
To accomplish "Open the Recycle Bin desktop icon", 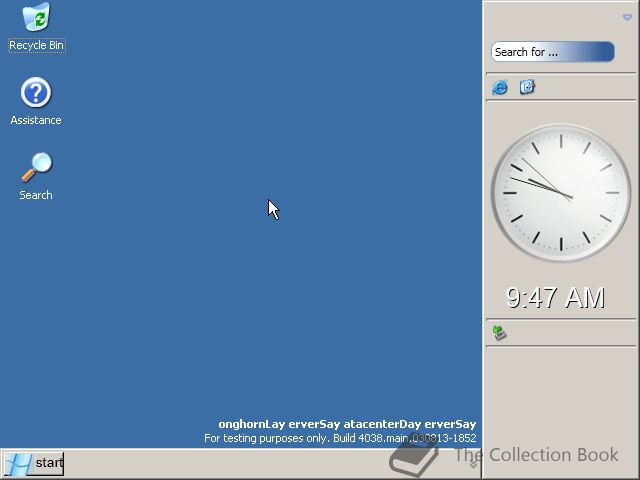I will (36, 17).
